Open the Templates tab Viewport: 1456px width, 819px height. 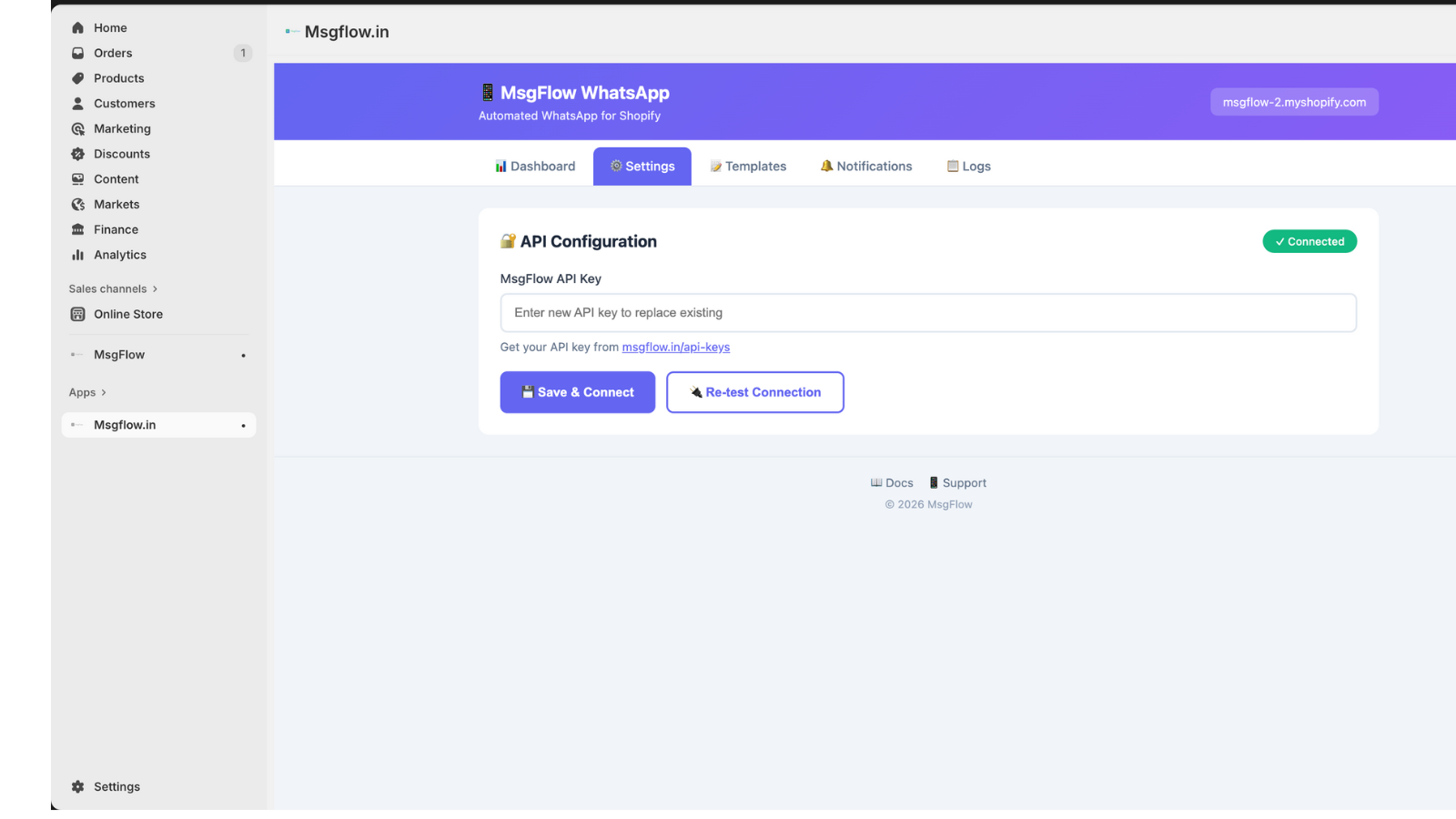click(x=748, y=167)
